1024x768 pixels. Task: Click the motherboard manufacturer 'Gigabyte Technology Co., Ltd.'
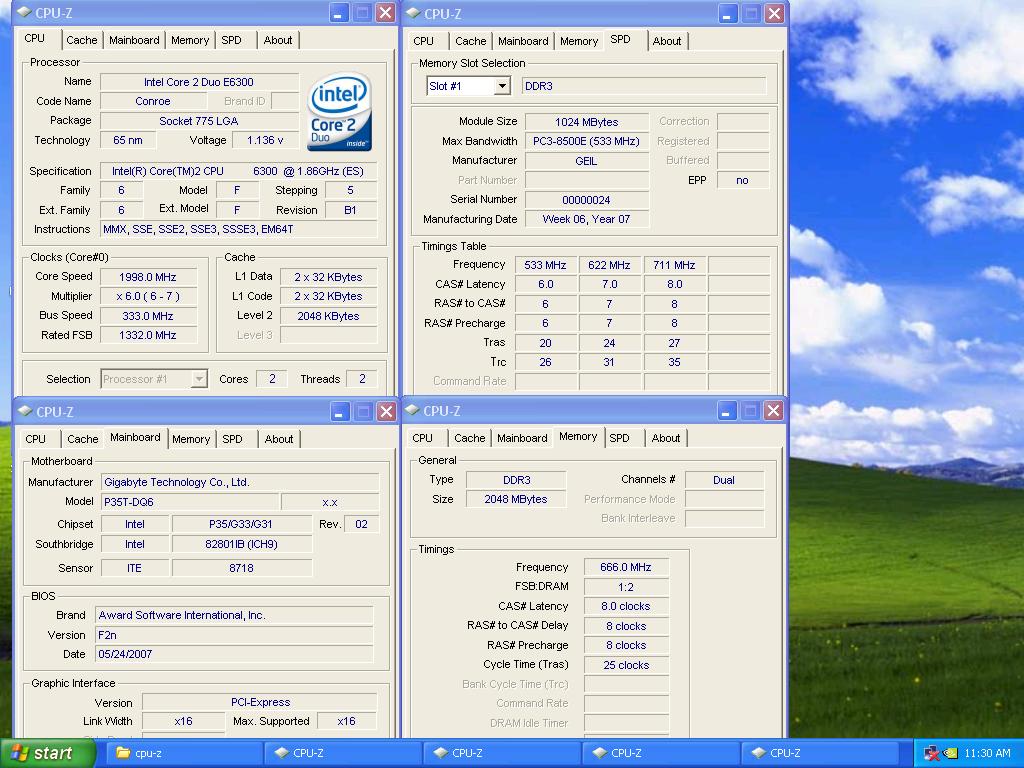240,482
